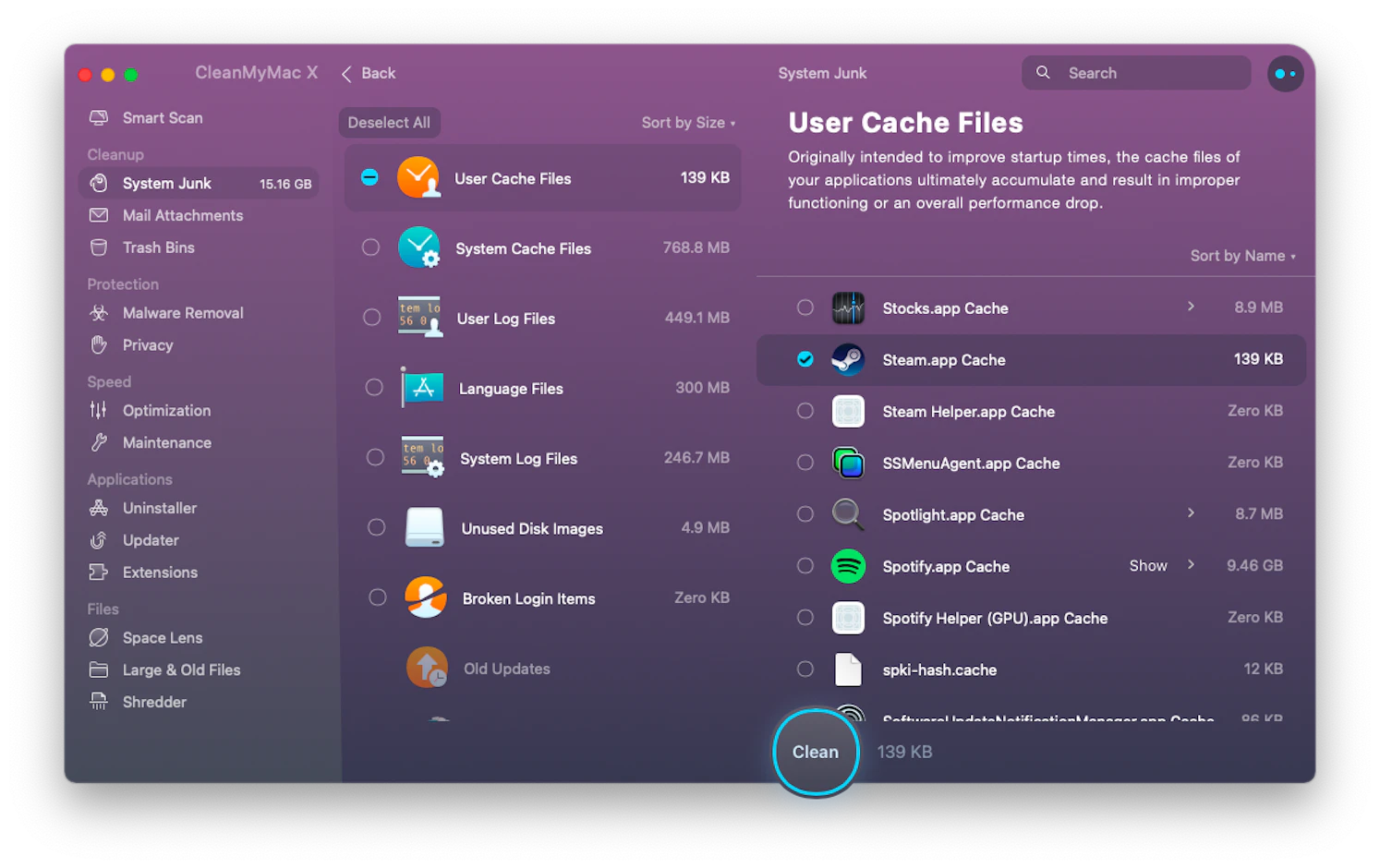
Task: Click the Deselect All button
Action: (x=389, y=123)
